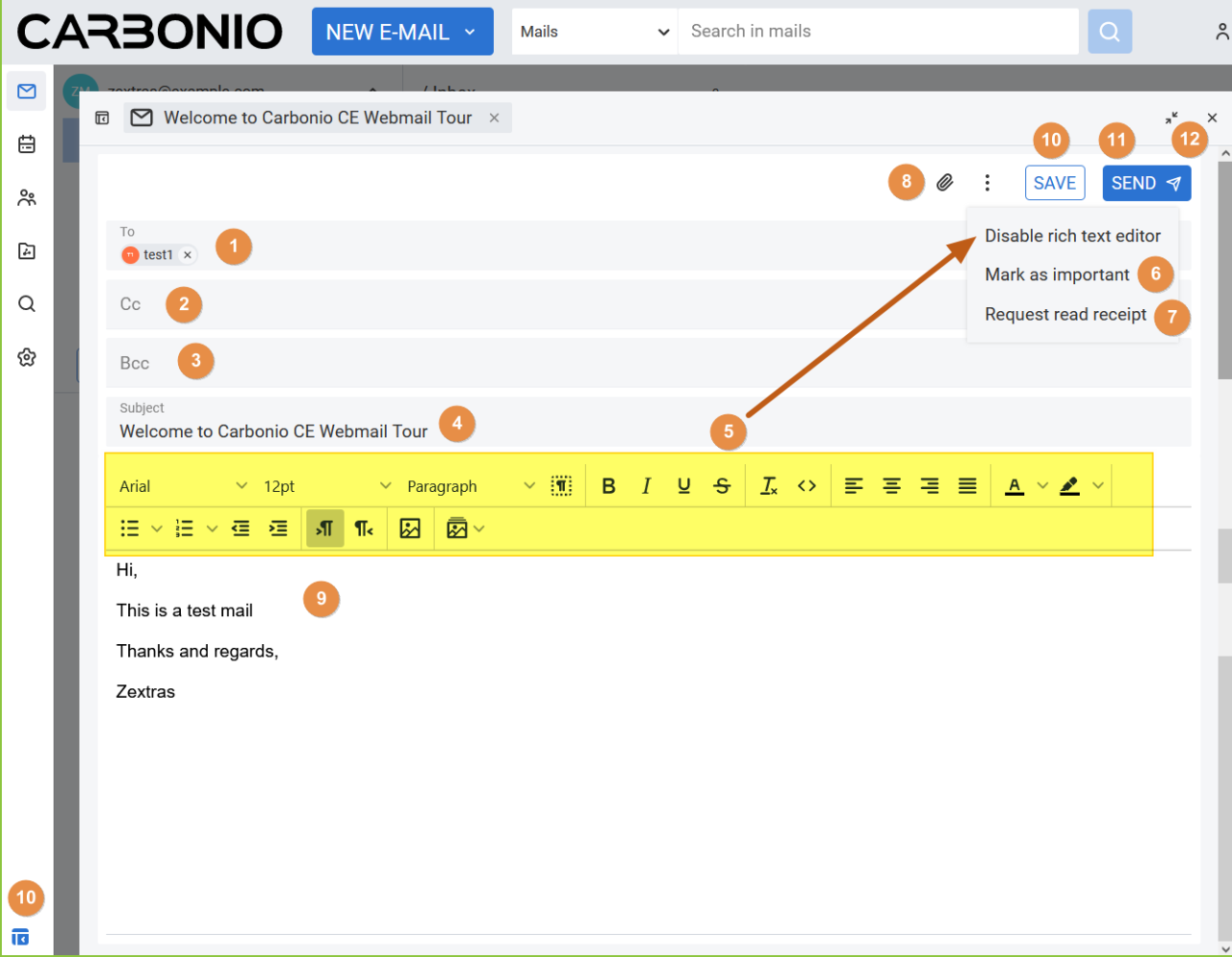The image size is (1232, 957).
Task: Insert an image using the image icon
Action: tap(410, 528)
